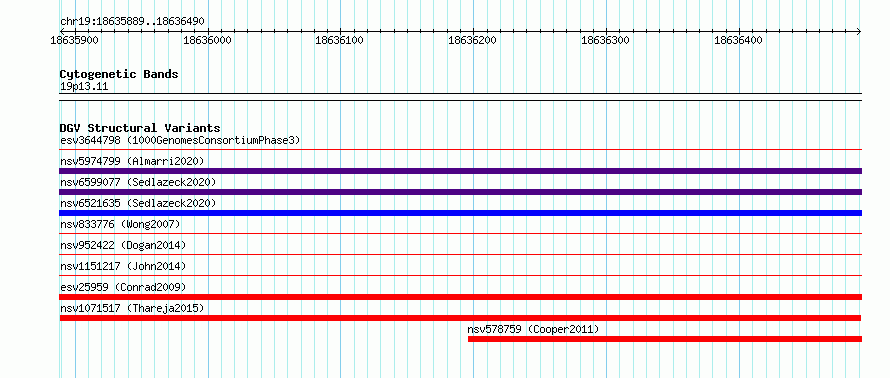Click ruler position 18636000
Image resolution: width=890 pixels, height=378 pixels.
(x=207, y=40)
